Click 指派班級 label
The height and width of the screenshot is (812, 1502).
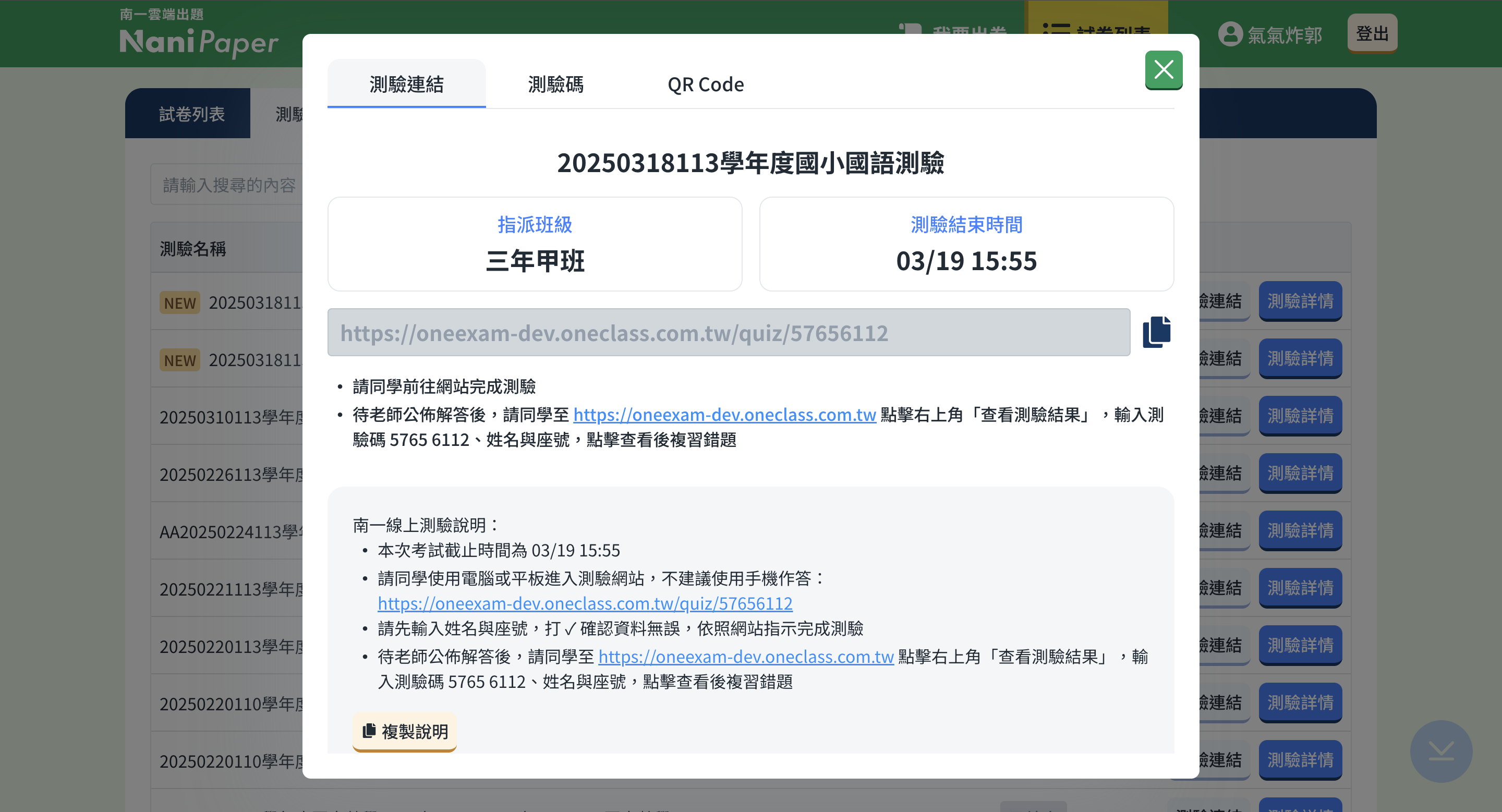pos(535,224)
